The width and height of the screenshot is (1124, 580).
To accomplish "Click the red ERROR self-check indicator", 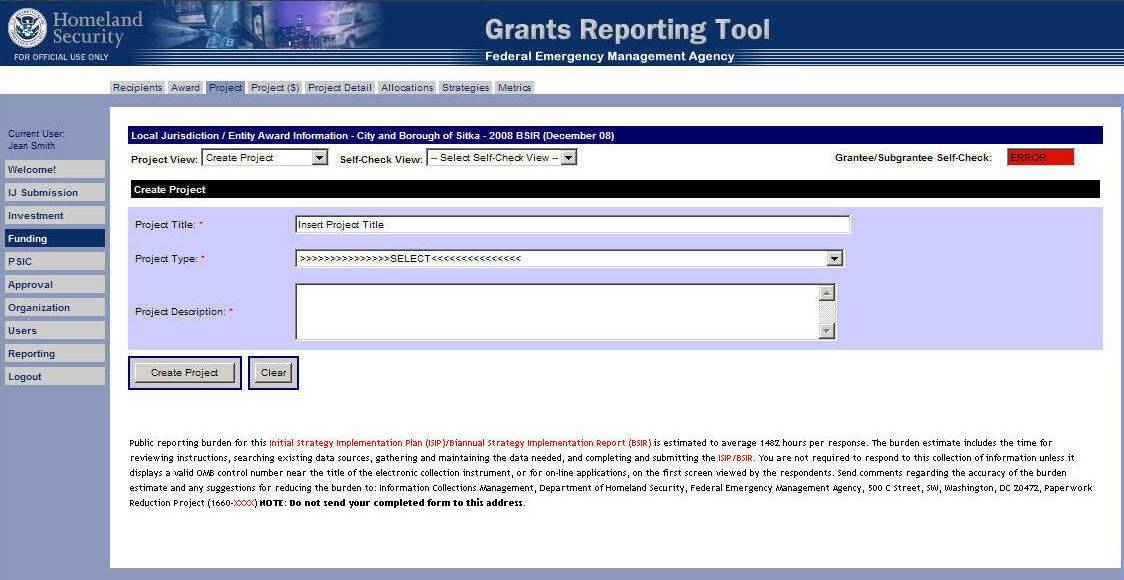I will [1040, 158].
